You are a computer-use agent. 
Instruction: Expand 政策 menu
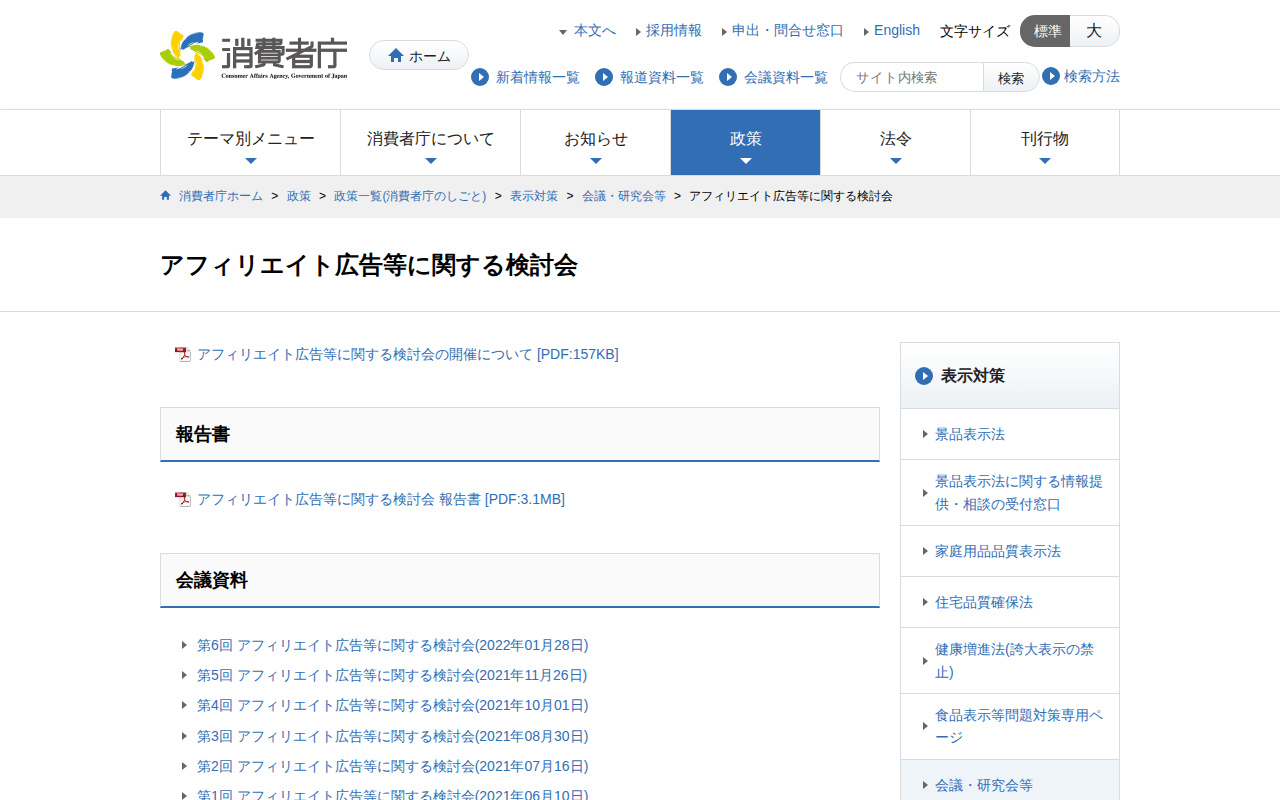tap(746, 142)
